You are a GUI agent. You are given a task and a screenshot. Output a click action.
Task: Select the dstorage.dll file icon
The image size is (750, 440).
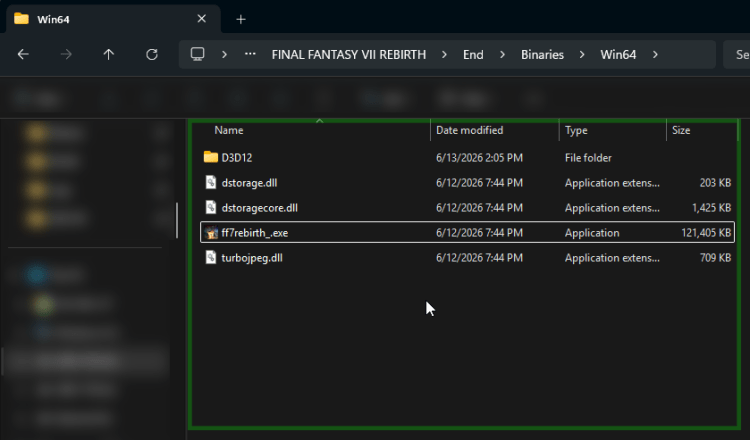pyautogui.click(x=210, y=182)
